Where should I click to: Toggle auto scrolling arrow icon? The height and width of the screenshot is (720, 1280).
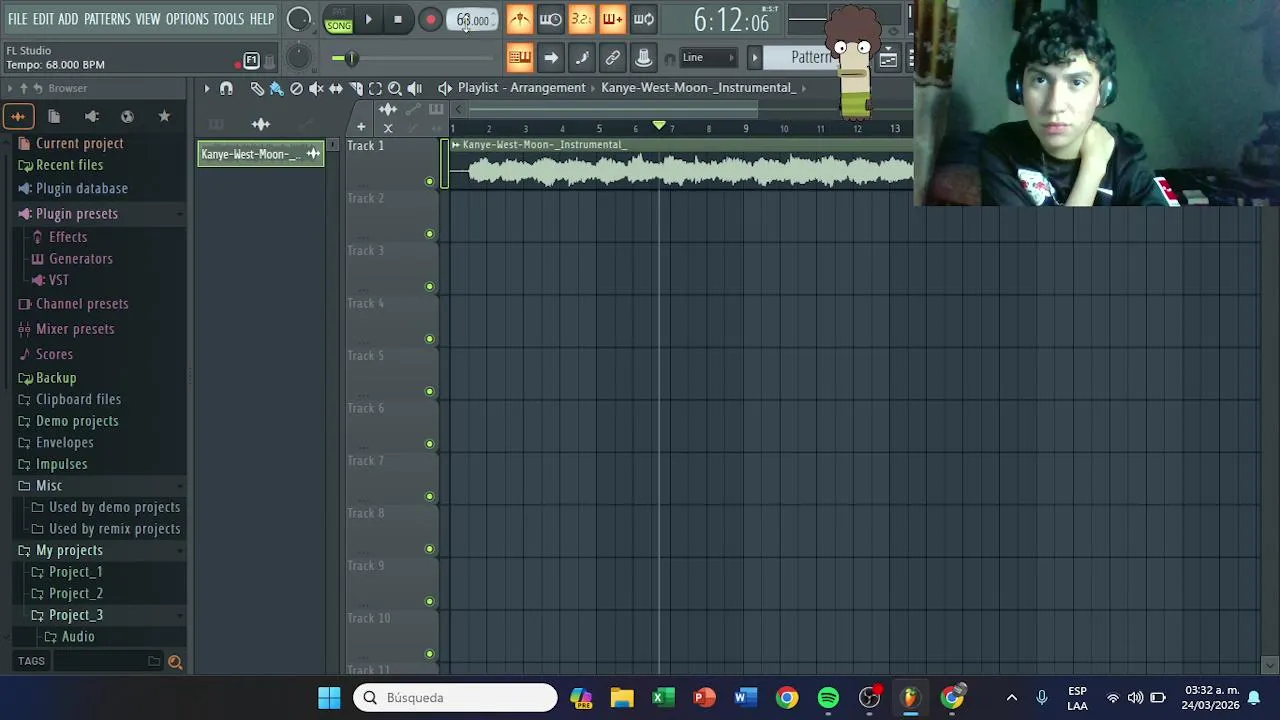click(x=550, y=58)
